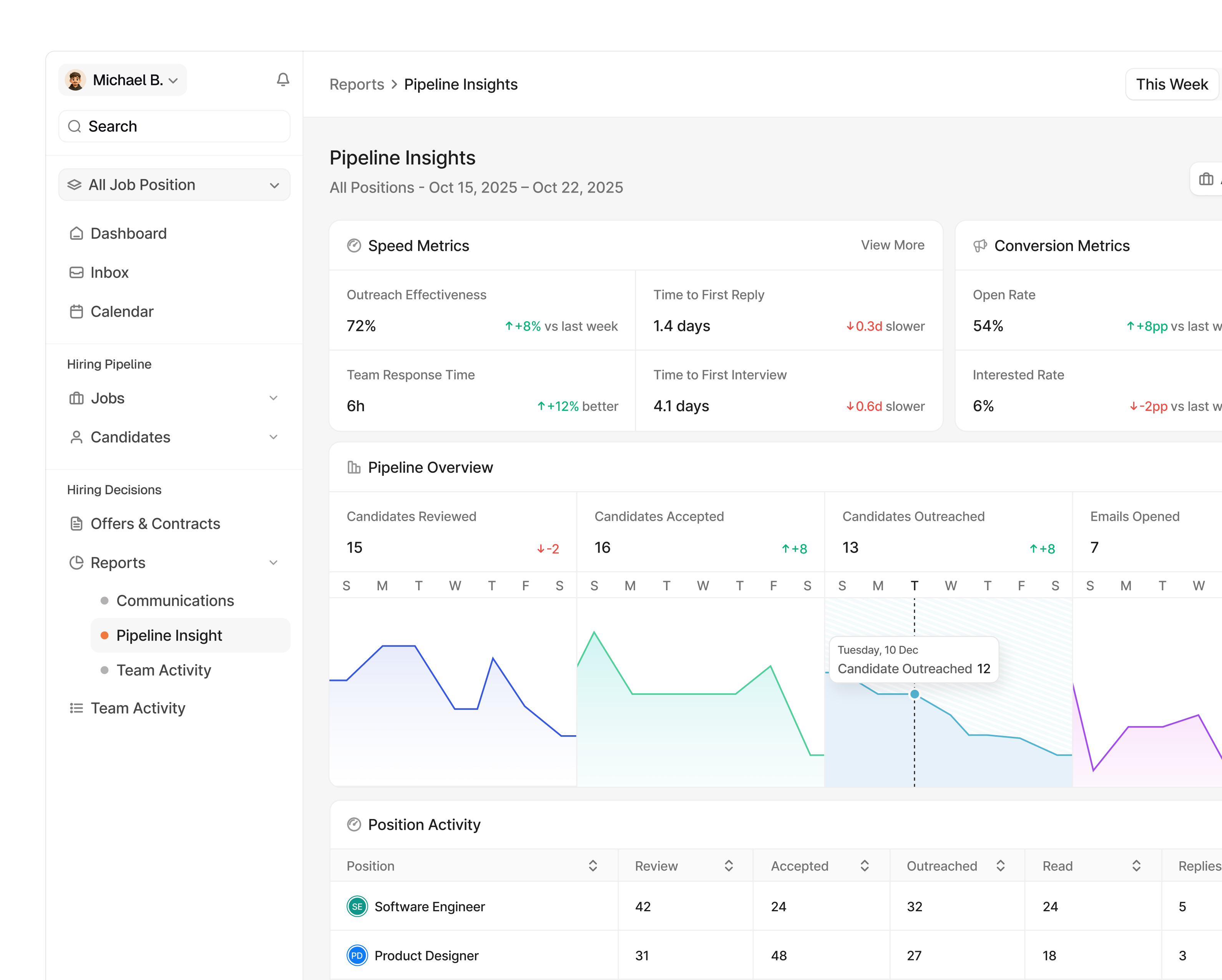Click the Speed Metrics gauge icon
Screen dimensions: 1222x980
pos(354,246)
